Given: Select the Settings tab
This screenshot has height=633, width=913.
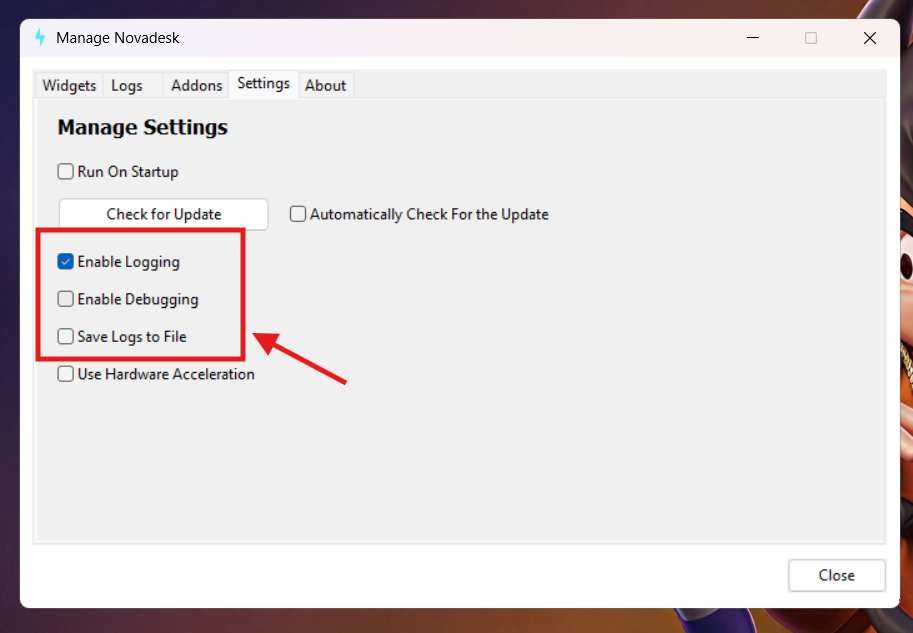Looking at the screenshot, I should (264, 84).
